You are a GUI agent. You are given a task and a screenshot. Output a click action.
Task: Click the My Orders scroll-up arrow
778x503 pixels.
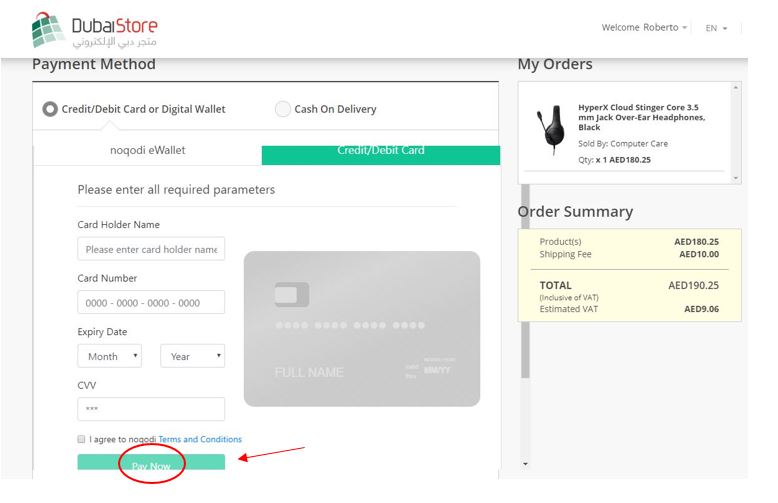tap(736, 88)
